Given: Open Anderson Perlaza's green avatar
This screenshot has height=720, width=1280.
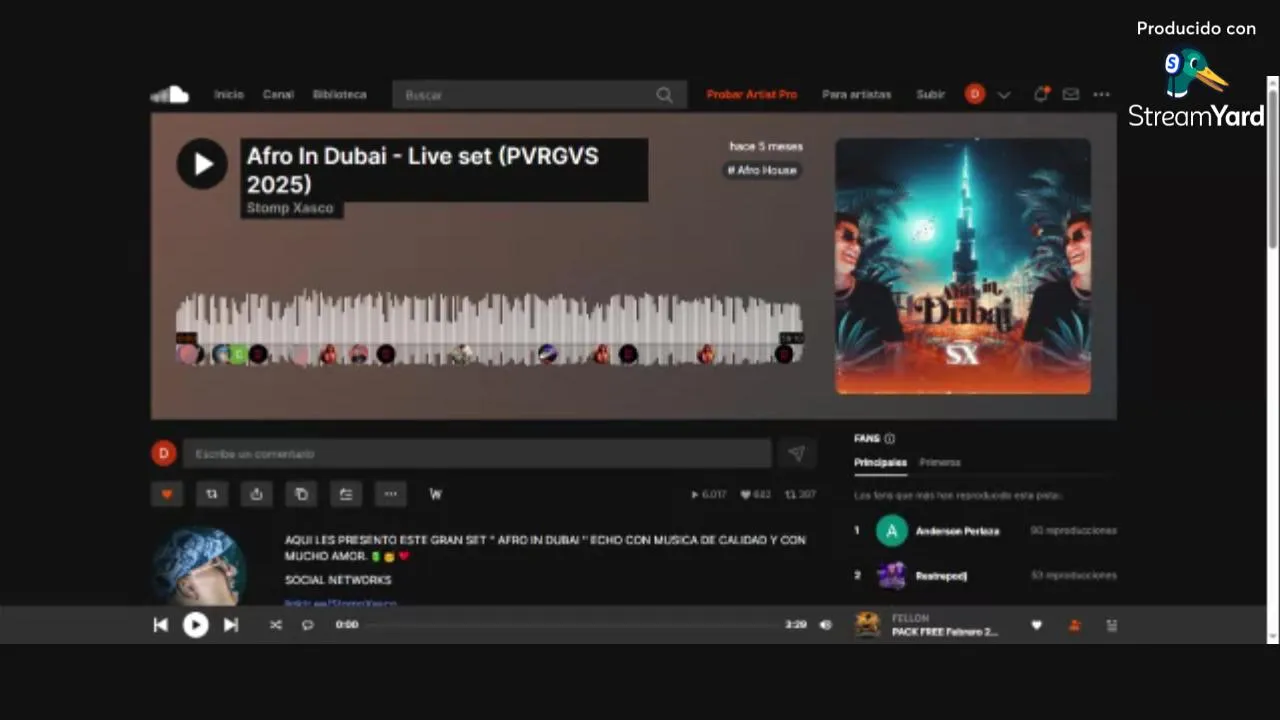Looking at the screenshot, I should 892,531.
